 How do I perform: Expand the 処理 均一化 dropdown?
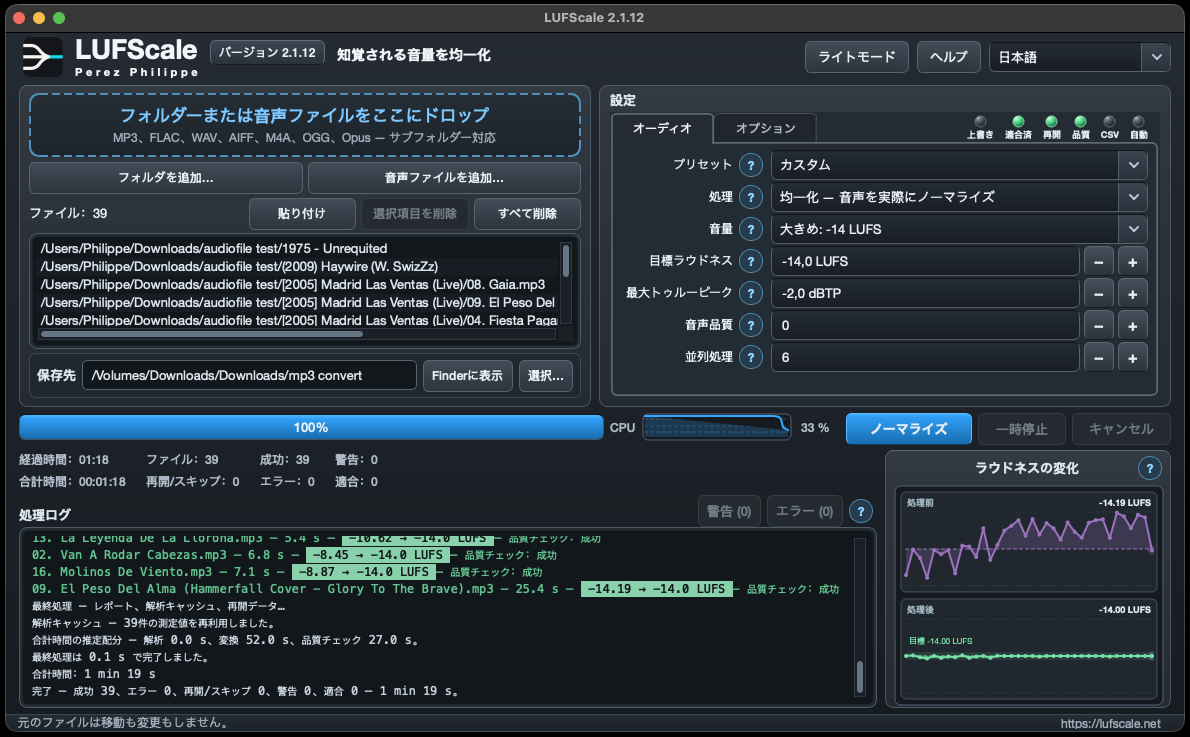[959, 197]
